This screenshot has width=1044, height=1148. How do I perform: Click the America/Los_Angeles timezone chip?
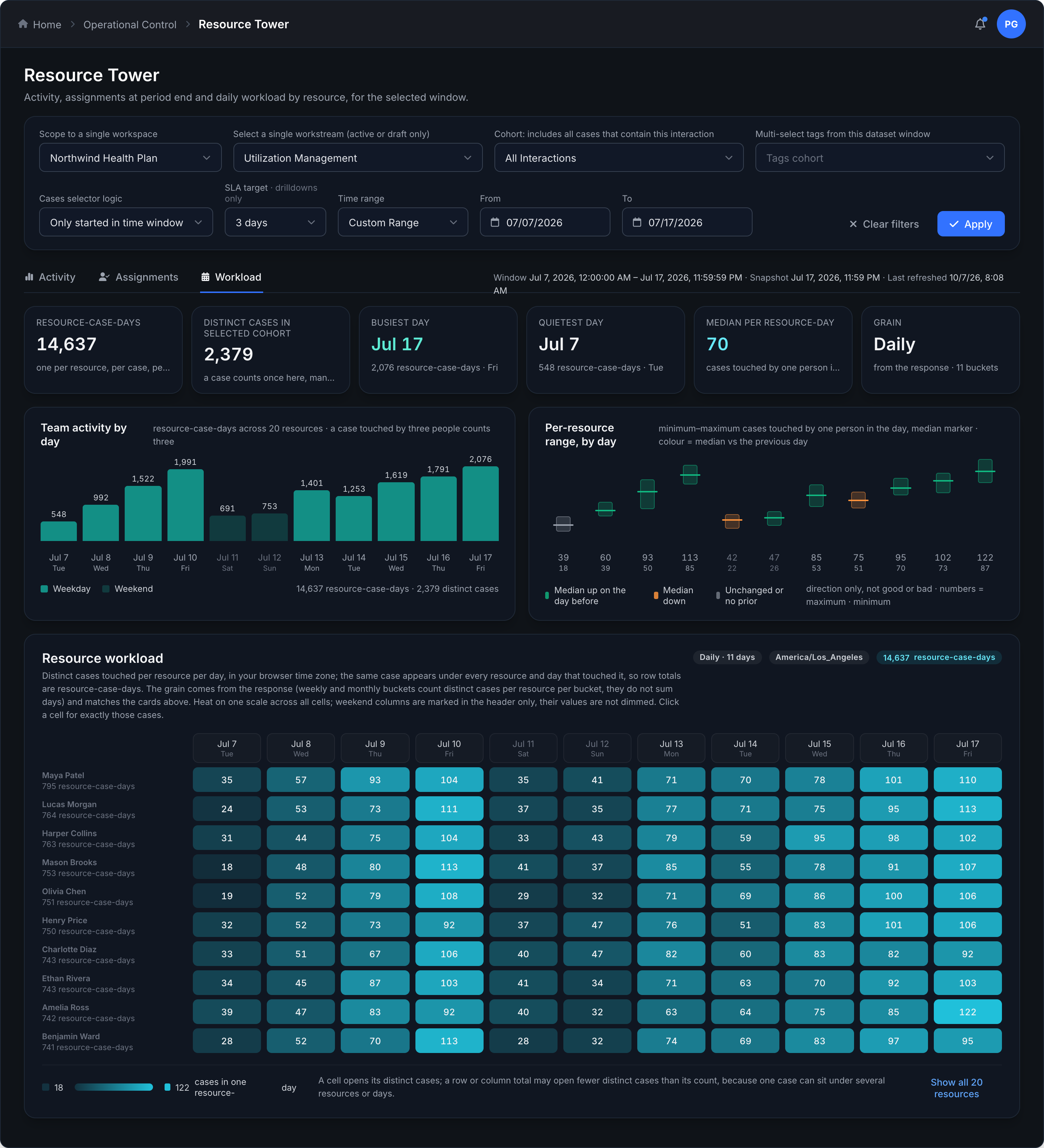[x=819, y=657]
